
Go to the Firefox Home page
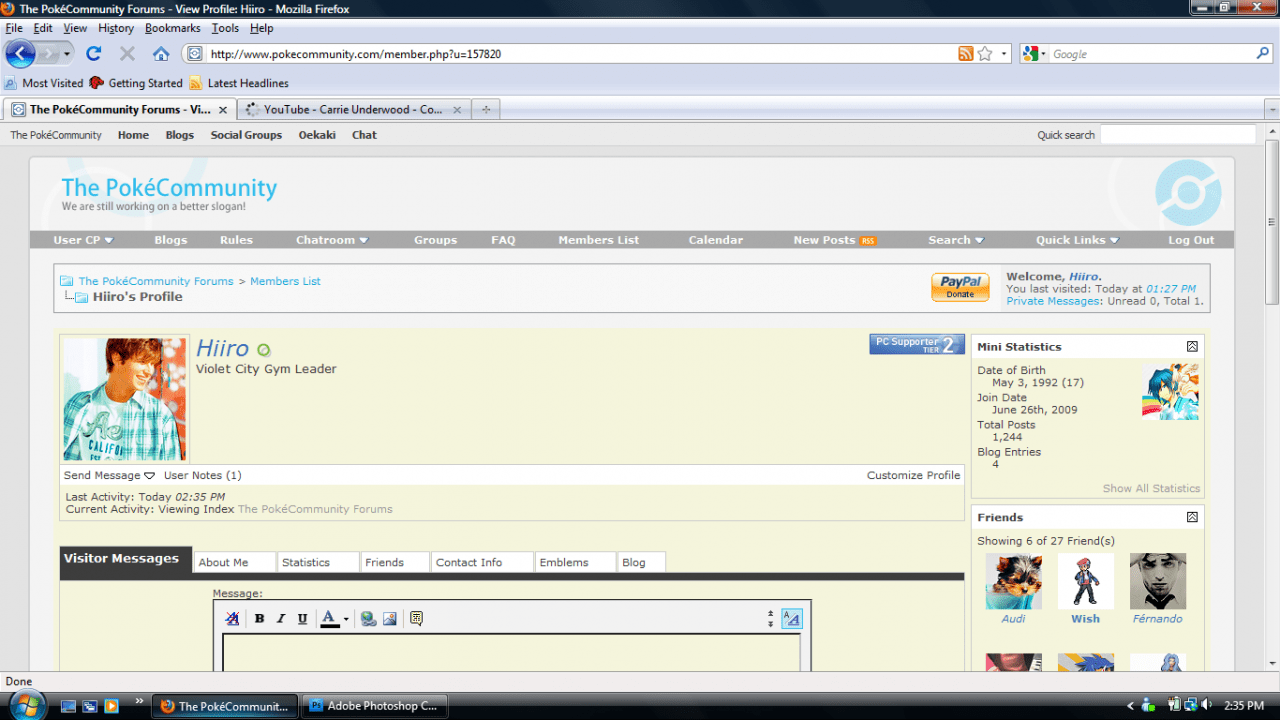(160, 54)
